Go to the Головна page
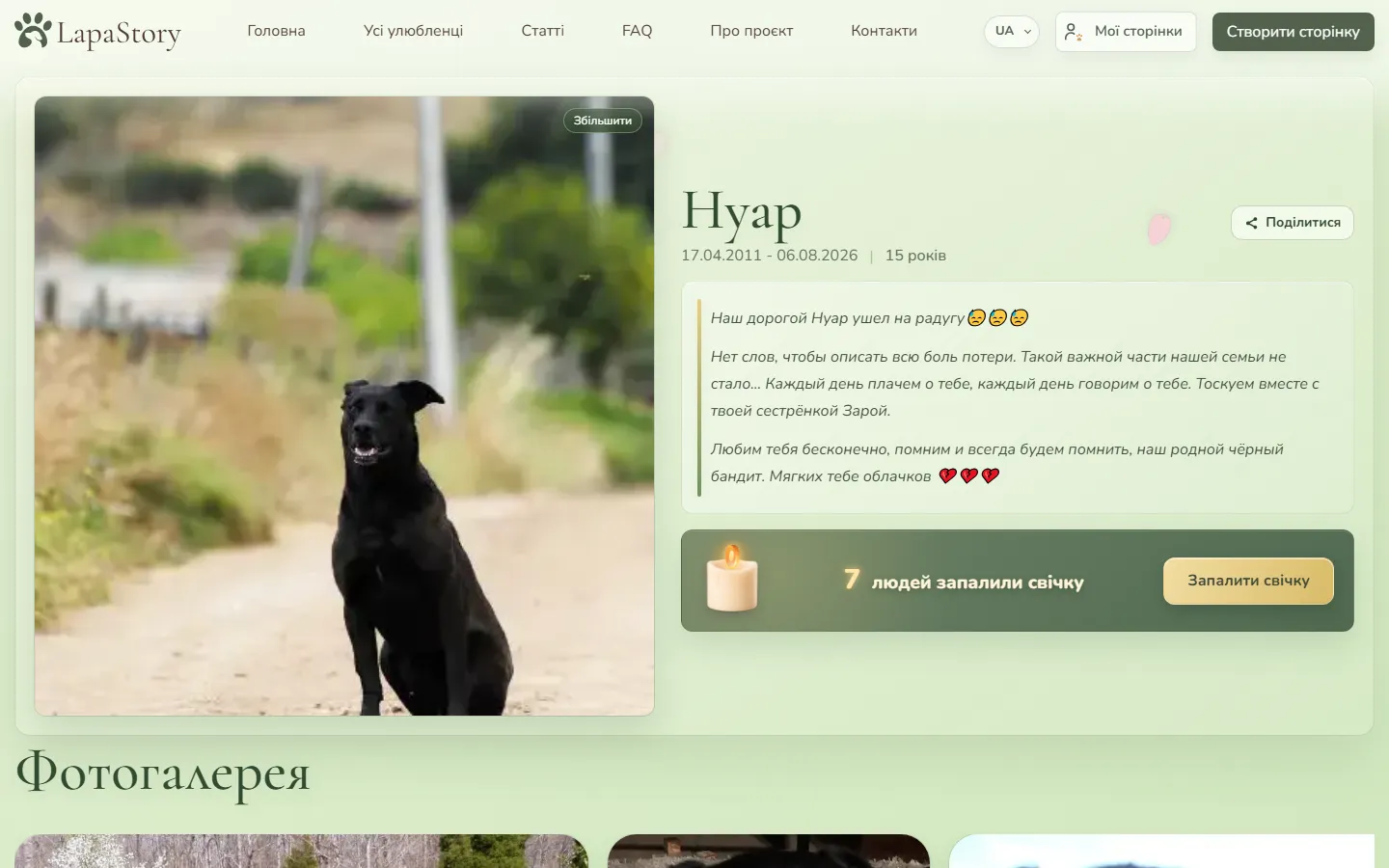Image resolution: width=1389 pixels, height=868 pixels. click(x=276, y=31)
